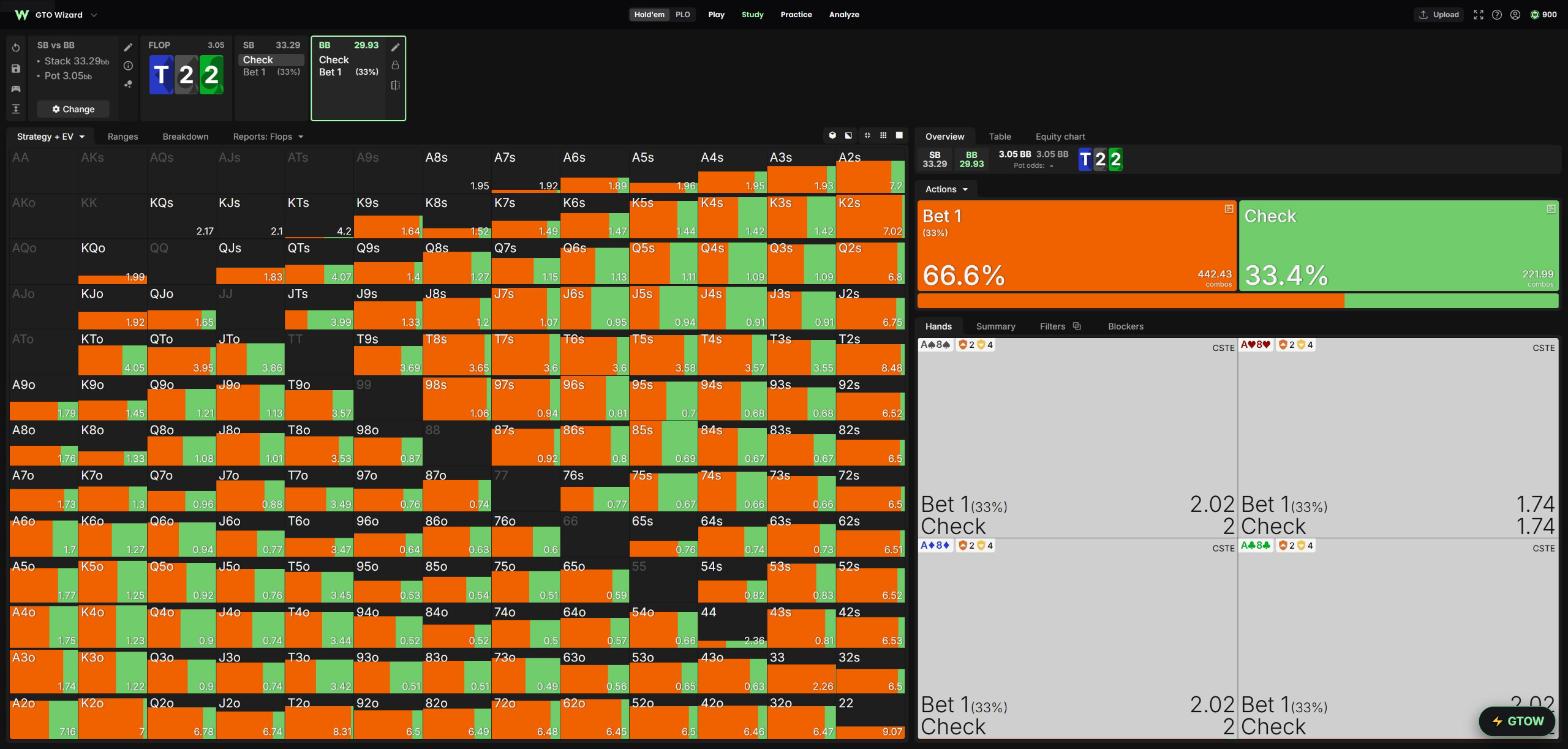Screen dimensions: 1568x749
Task: Click the table seat icon in left sidebar
Action: (x=16, y=89)
